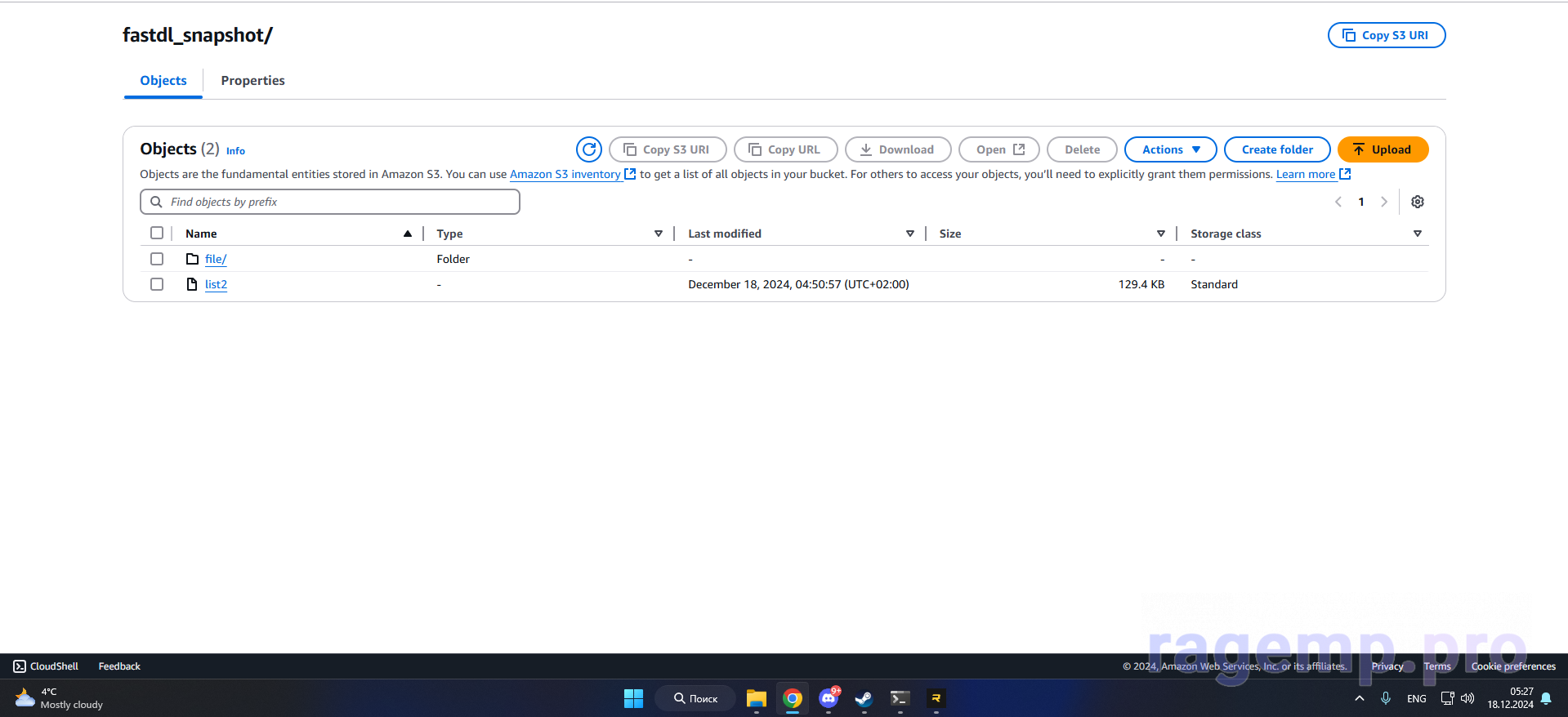Viewport: 1568px width, 717px height.
Task: Open Steam from the taskbar
Action: [x=864, y=698]
